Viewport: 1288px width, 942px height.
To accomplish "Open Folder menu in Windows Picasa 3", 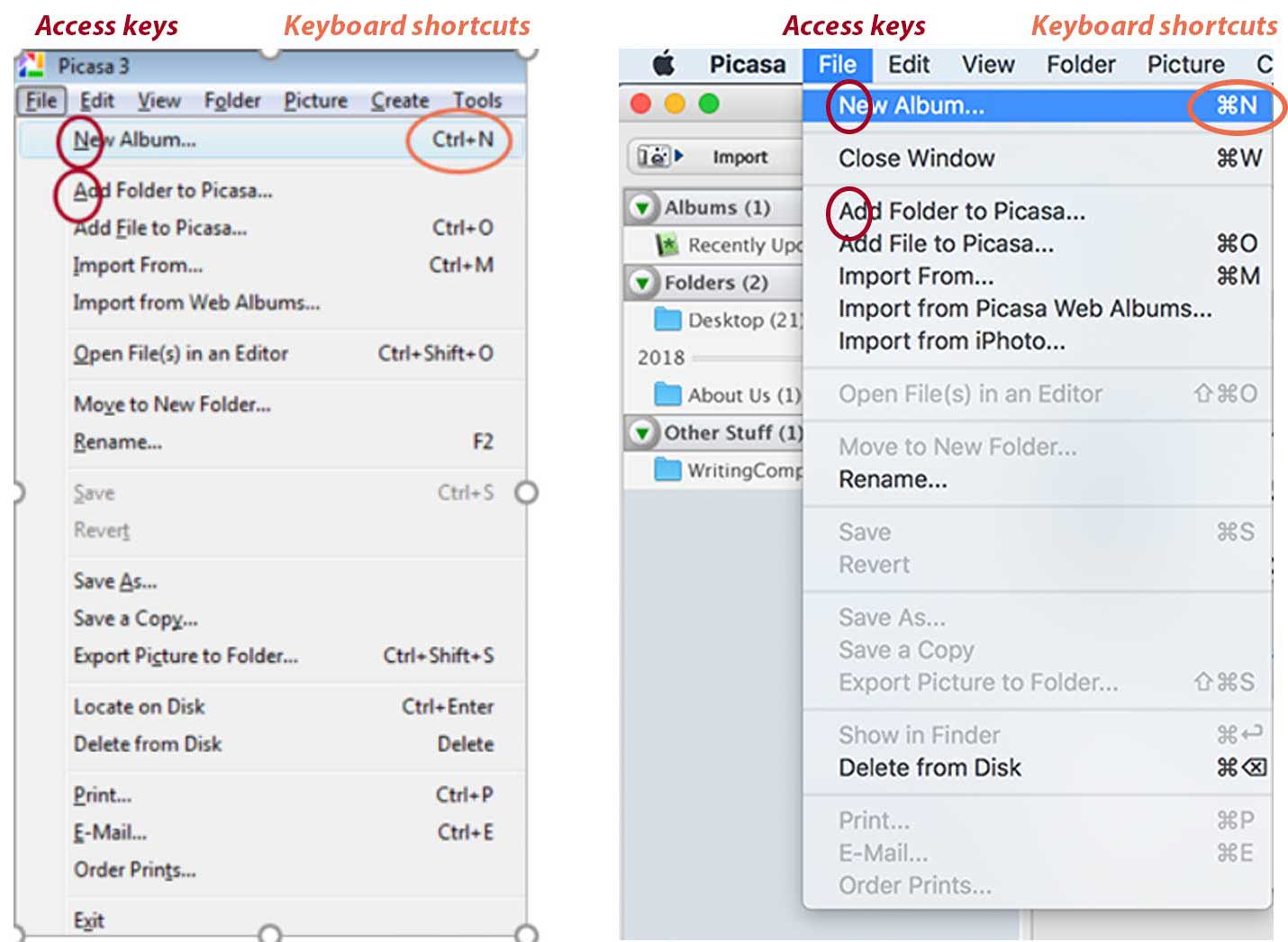I will [x=231, y=100].
